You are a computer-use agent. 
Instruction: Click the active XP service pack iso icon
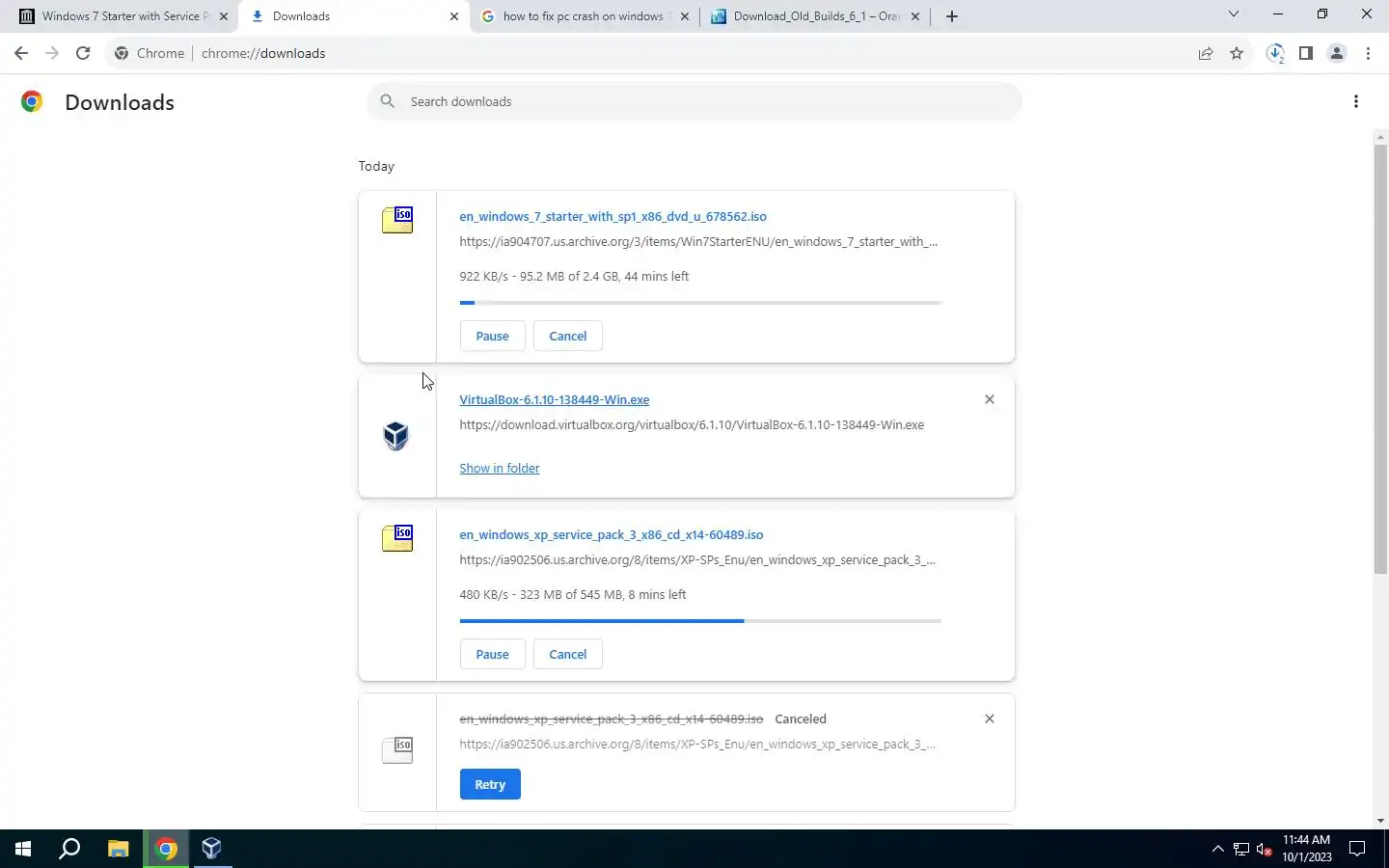[x=397, y=538]
